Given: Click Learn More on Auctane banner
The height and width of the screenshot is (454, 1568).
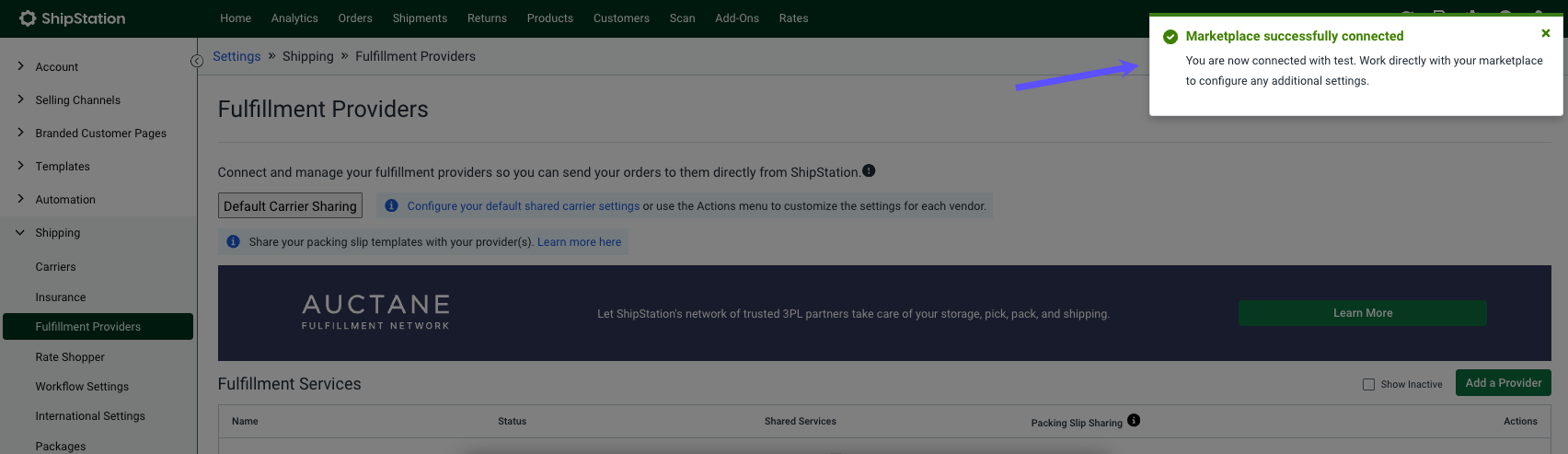Looking at the screenshot, I should pos(1362,313).
